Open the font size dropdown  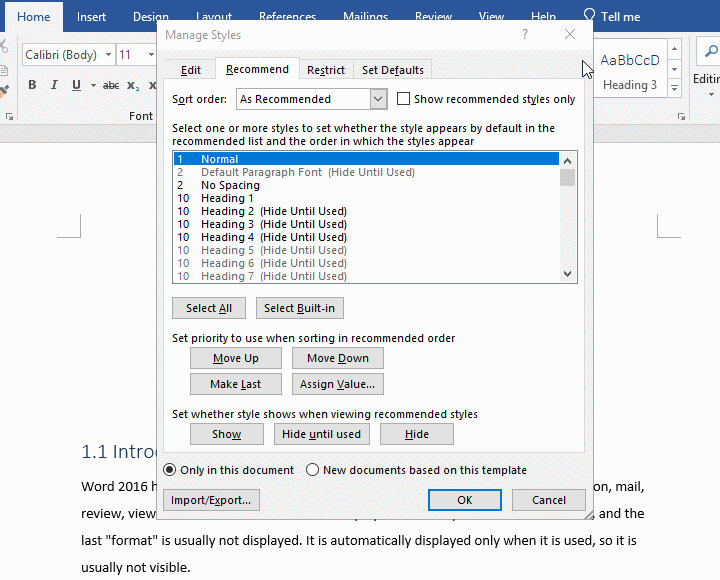(151, 55)
